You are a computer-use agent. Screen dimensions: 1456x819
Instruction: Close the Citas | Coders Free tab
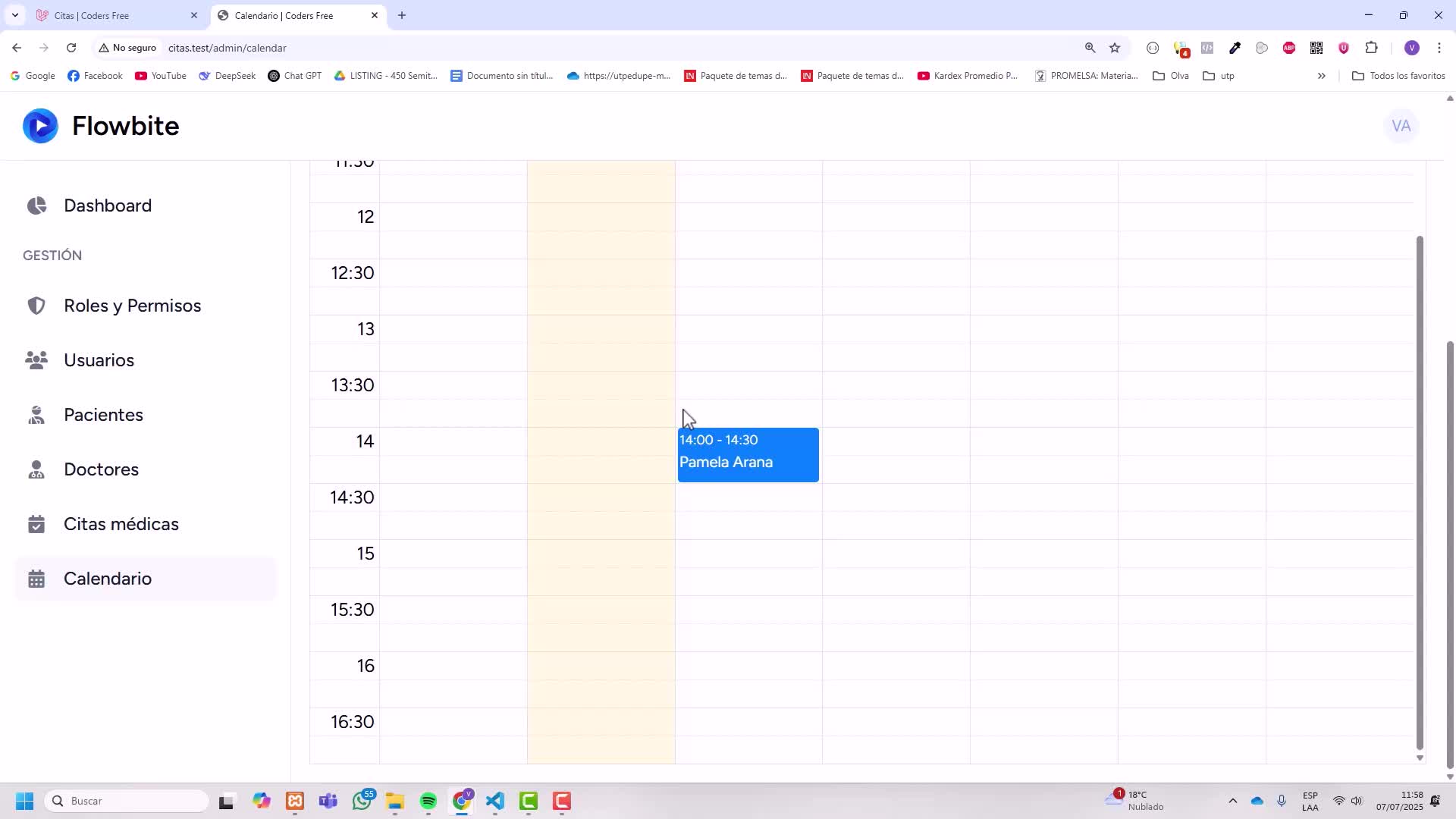tap(193, 15)
